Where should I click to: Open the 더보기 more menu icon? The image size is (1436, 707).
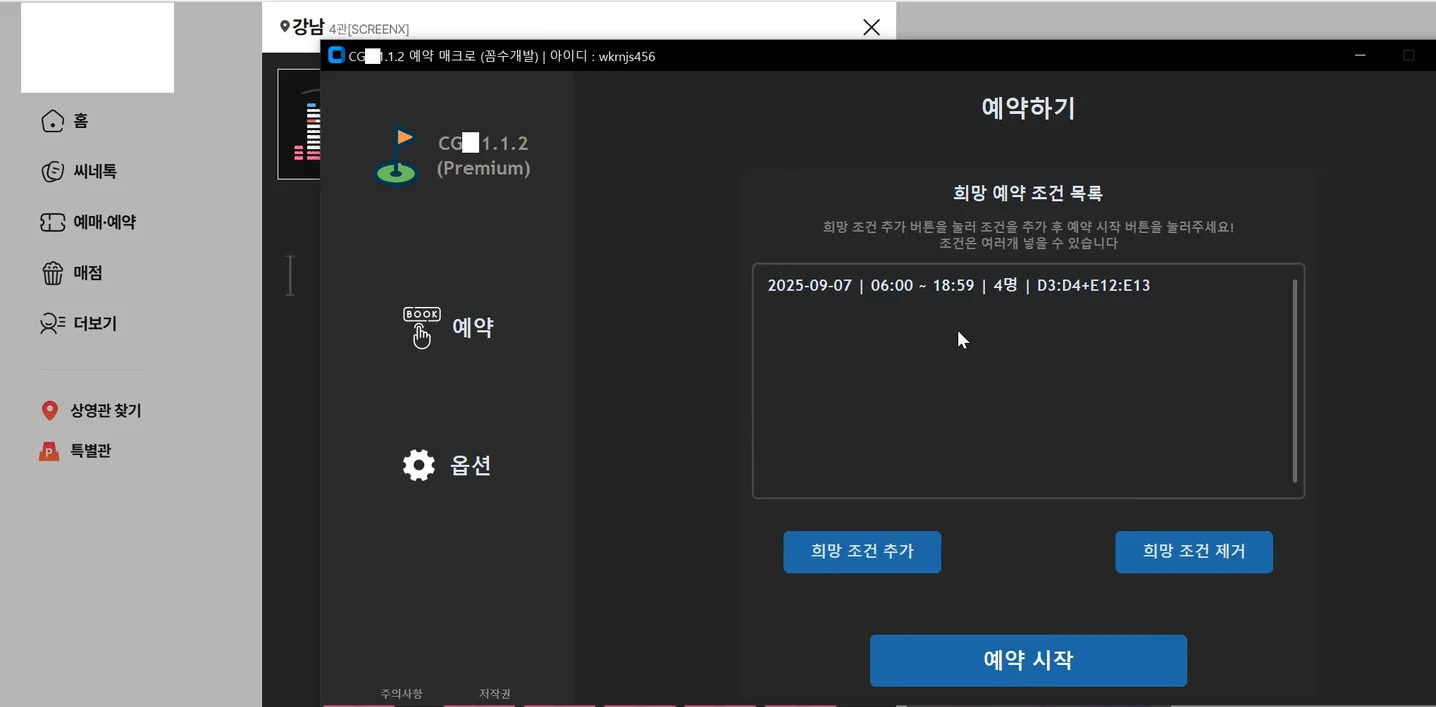pos(52,323)
